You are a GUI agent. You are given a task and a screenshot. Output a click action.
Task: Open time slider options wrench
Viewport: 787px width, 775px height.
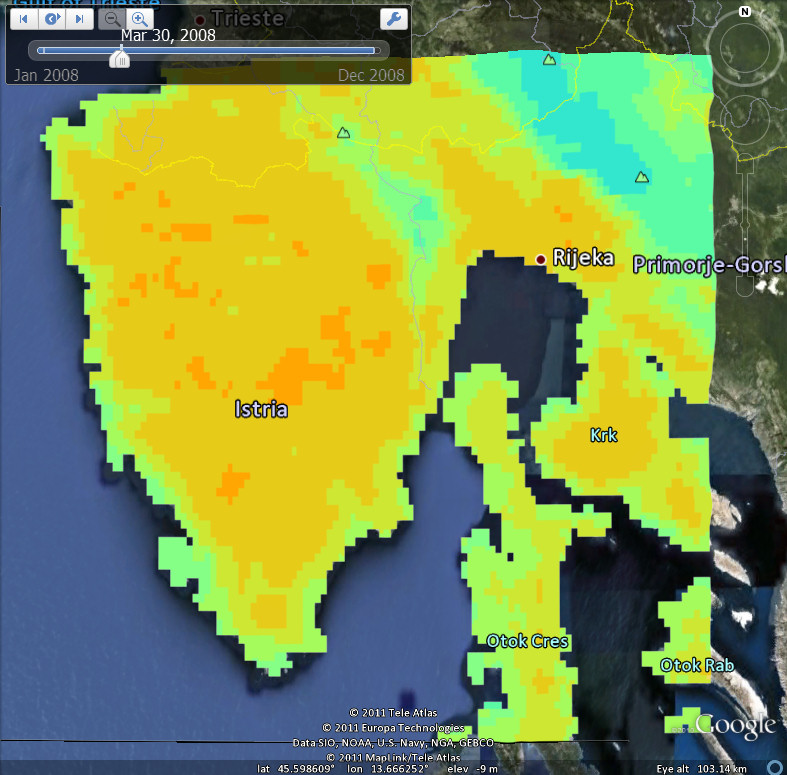pos(394,19)
